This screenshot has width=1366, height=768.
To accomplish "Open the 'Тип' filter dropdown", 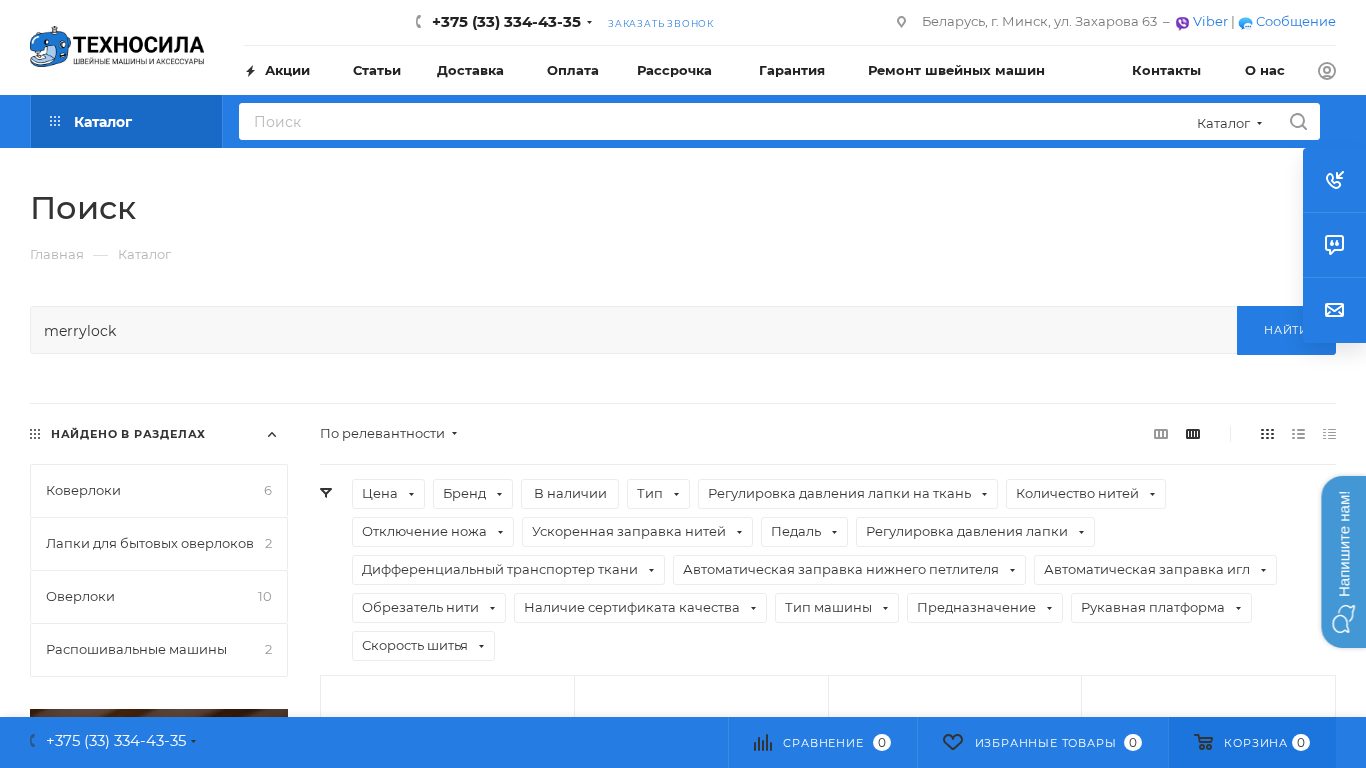I will coord(658,494).
